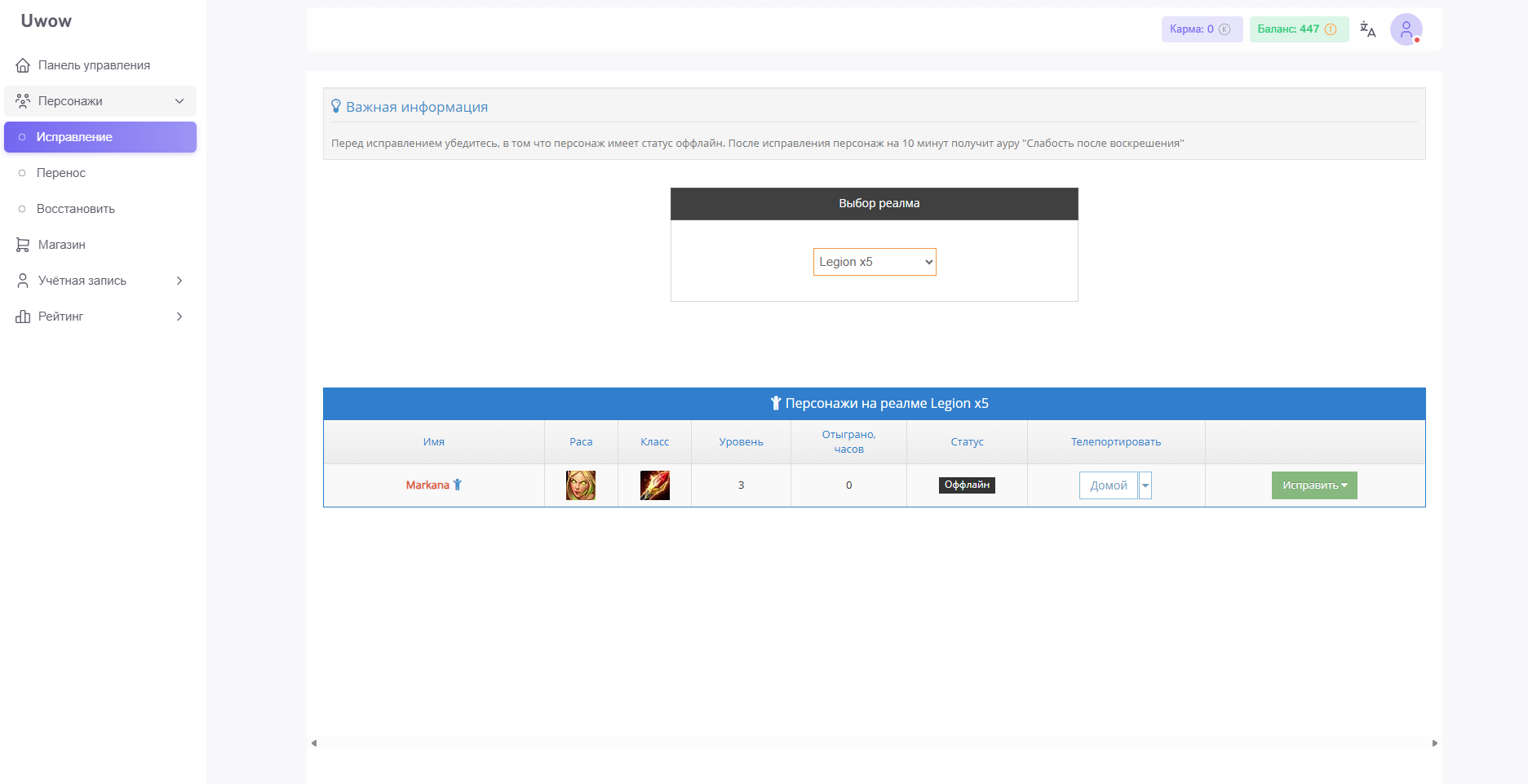Select the Восстановить submenu item
This screenshot has width=1528, height=784.
(x=76, y=209)
